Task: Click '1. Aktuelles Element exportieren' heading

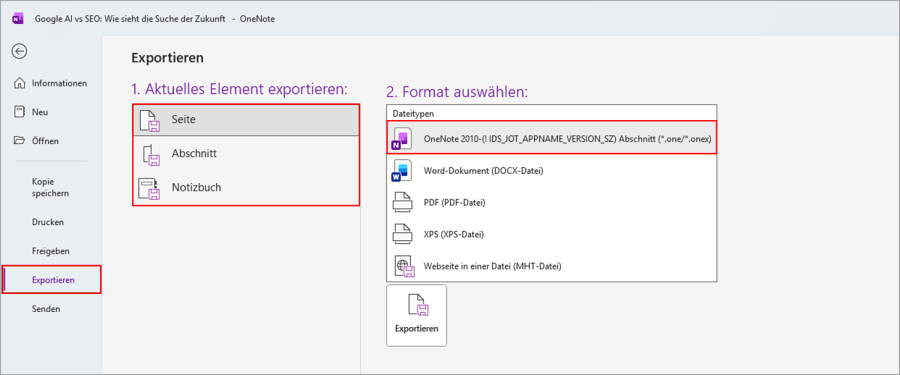Action: point(240,90)
